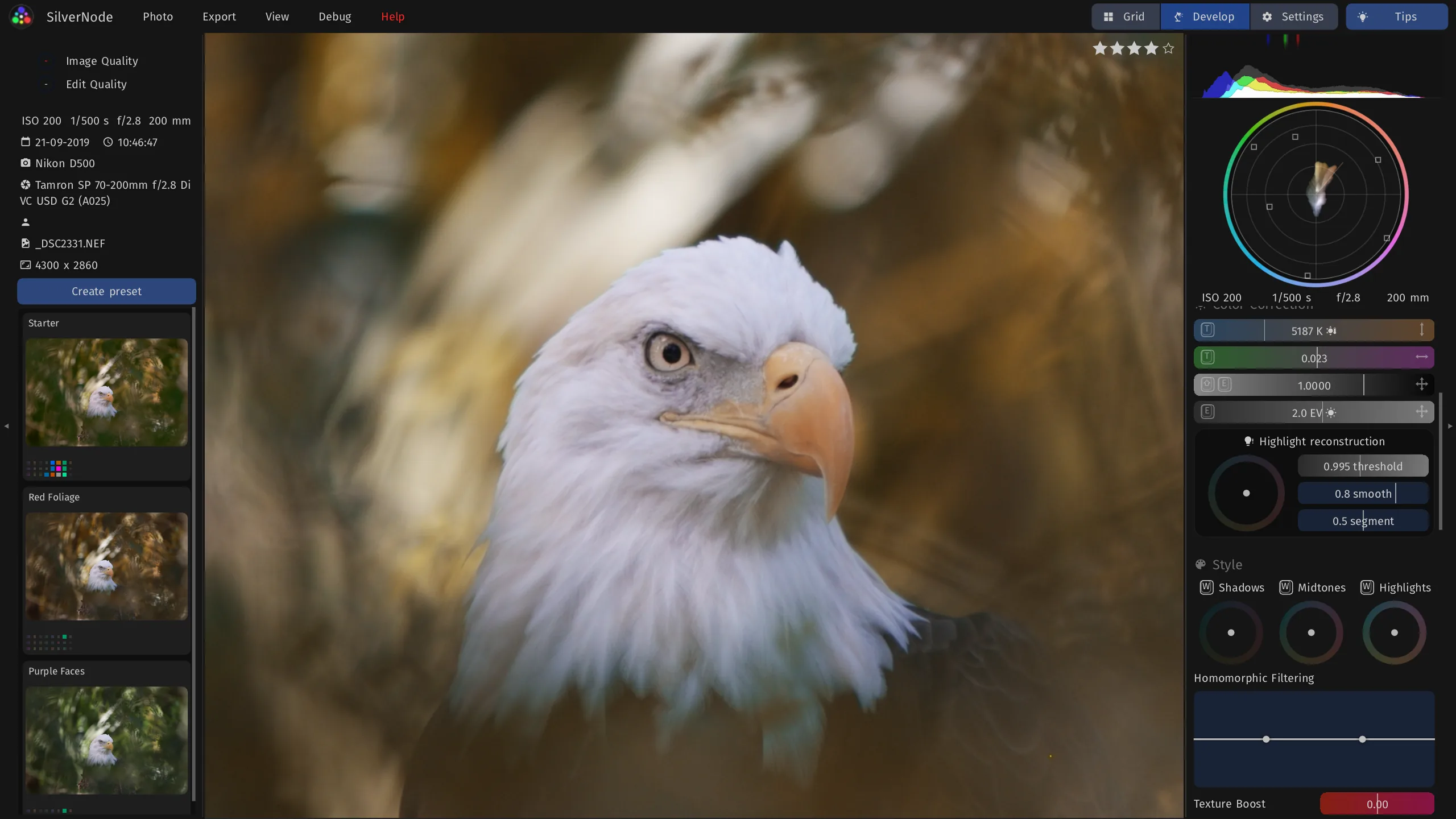This screenshot has height=819, width=1456.
Task: Set rating to fifth empty star
Action: (x=1168, y=48)
